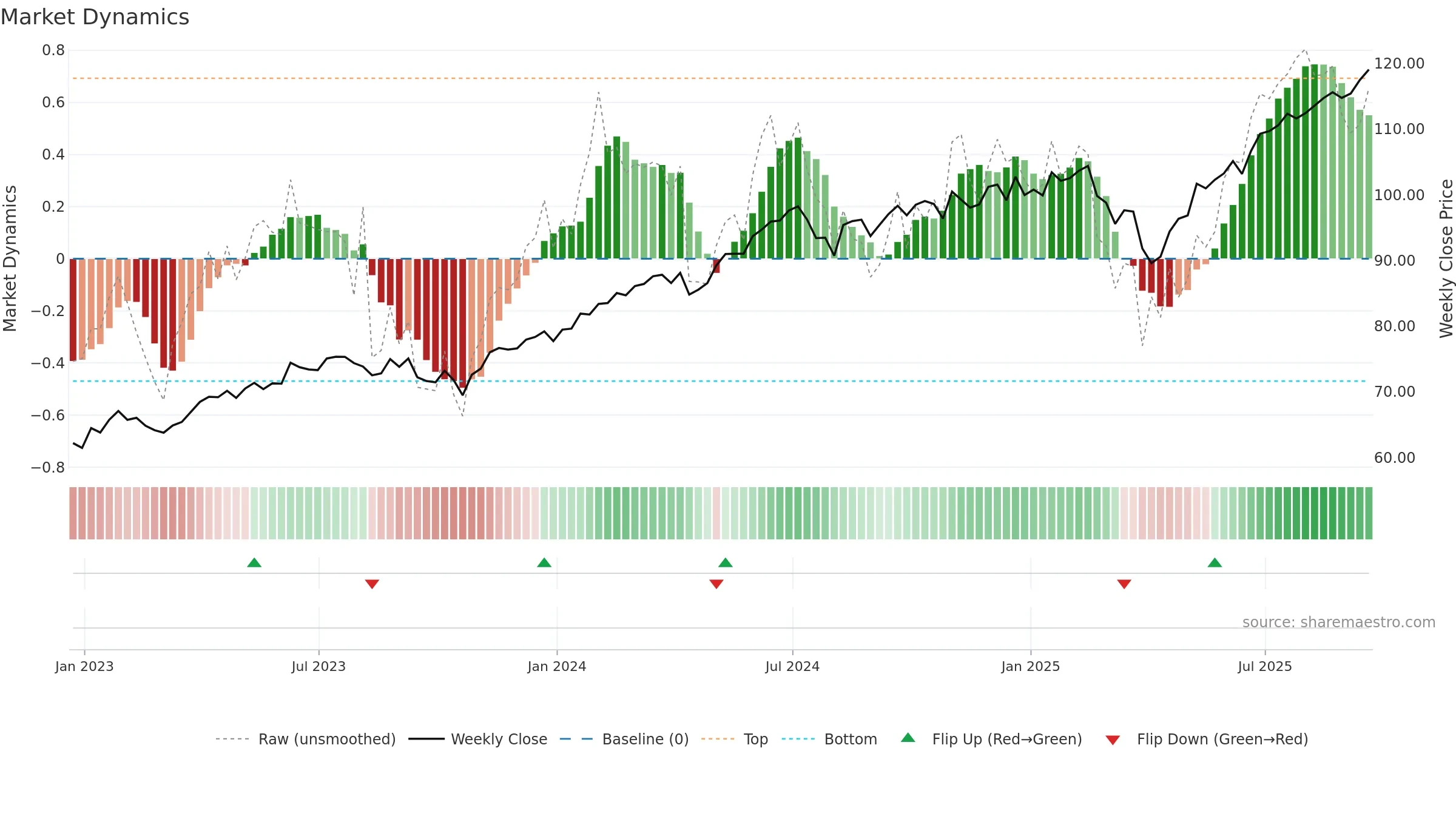Click the Jan 2025 x-axis label

point(1031,666)
